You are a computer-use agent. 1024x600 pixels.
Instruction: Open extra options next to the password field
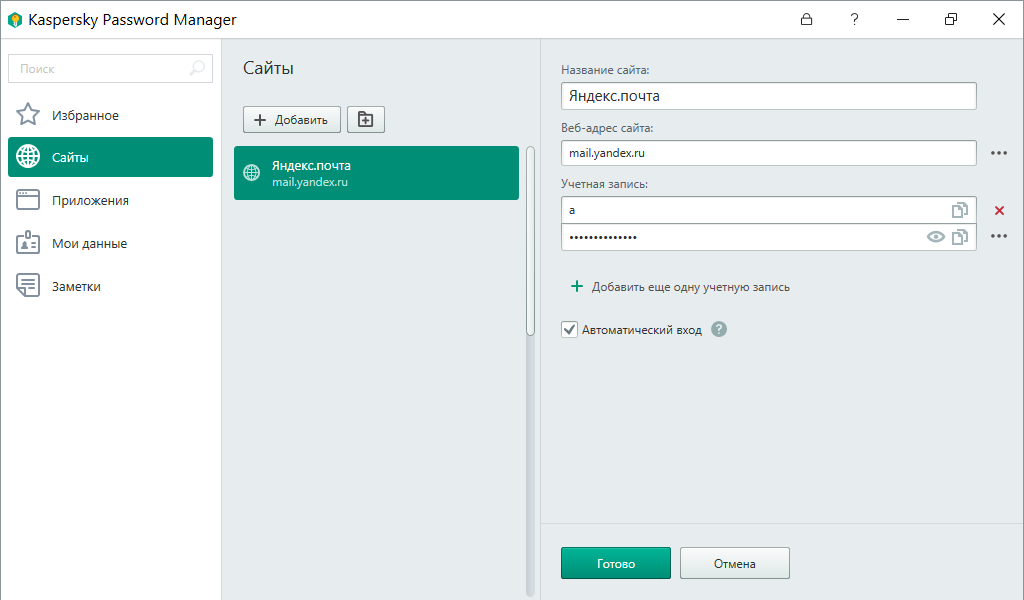(x=998, y=237)
